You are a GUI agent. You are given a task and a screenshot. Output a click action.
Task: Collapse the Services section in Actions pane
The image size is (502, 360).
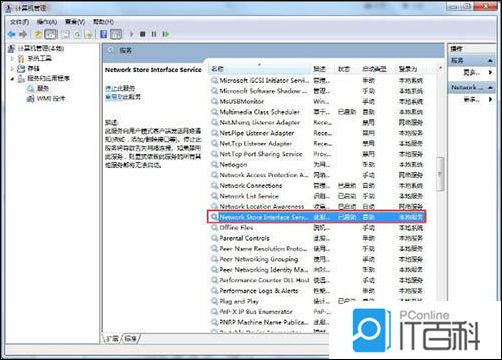point(490,61)
